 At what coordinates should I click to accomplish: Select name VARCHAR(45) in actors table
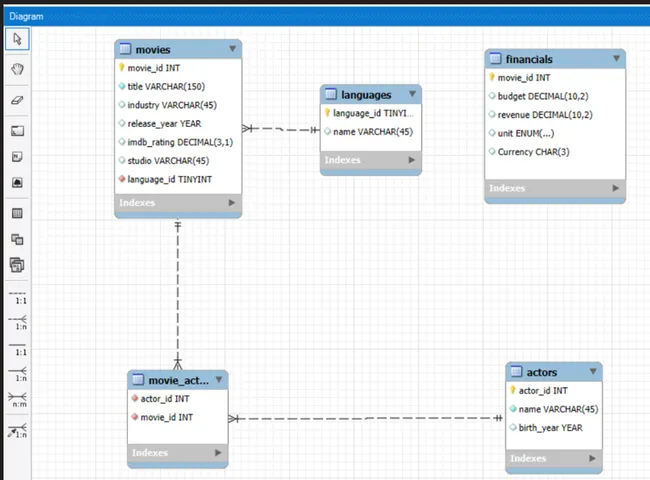click(554, 409)
